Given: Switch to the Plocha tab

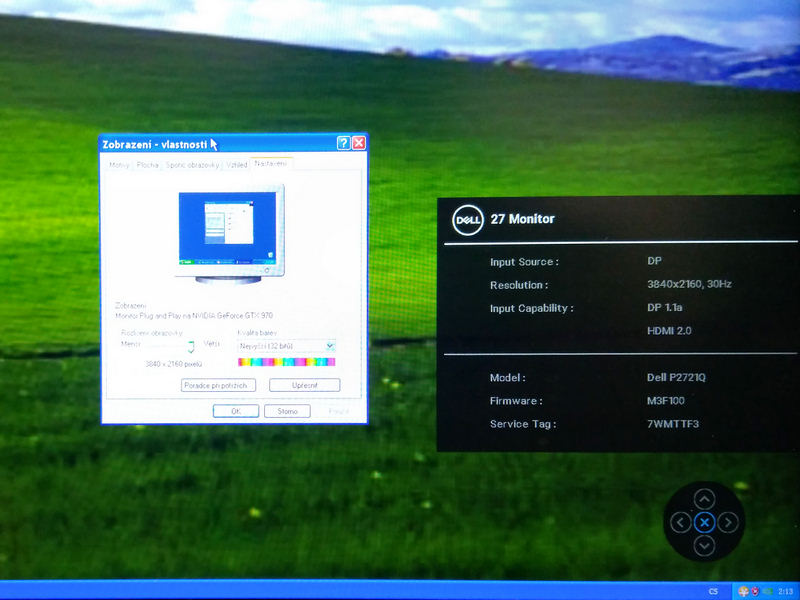Looking at the screenshot, I should click(x=147, y=165).
